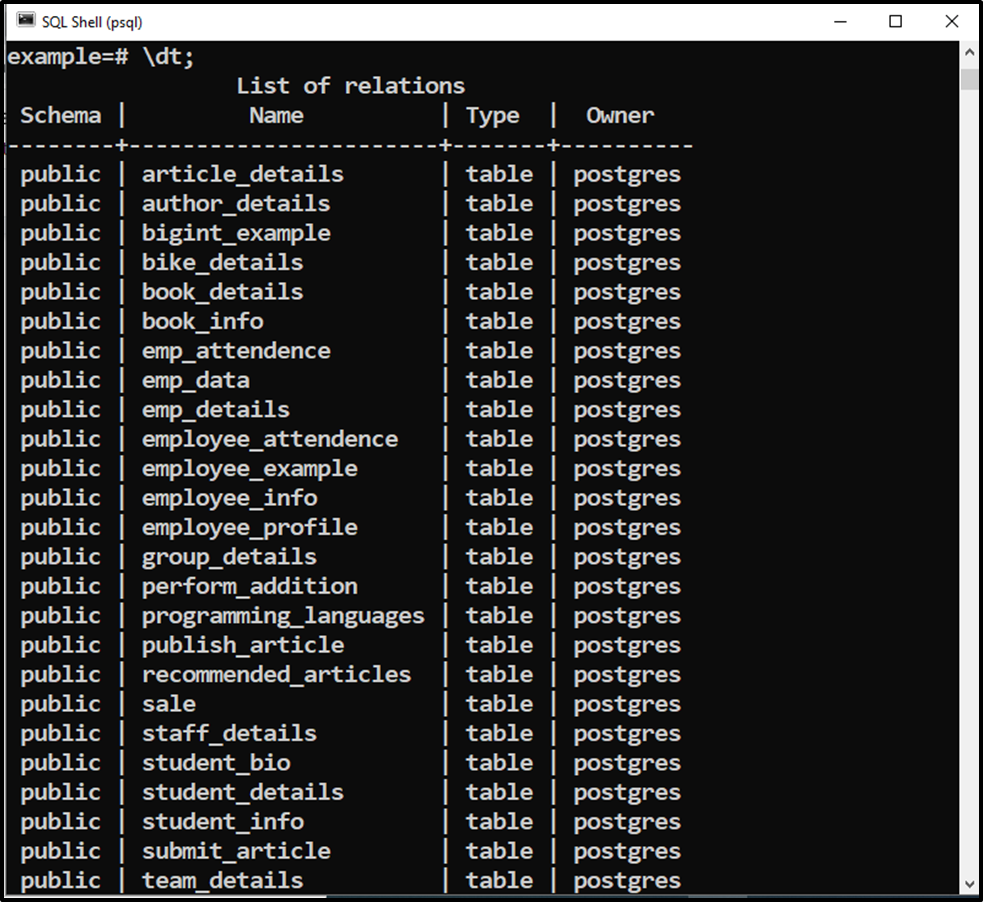Click the maximize window button

[896, 20]
